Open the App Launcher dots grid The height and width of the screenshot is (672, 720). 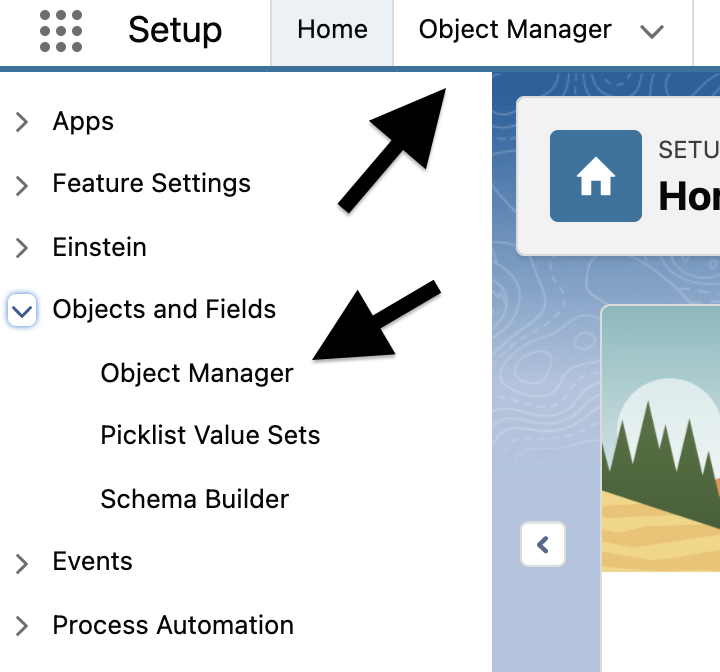(61, 31)
